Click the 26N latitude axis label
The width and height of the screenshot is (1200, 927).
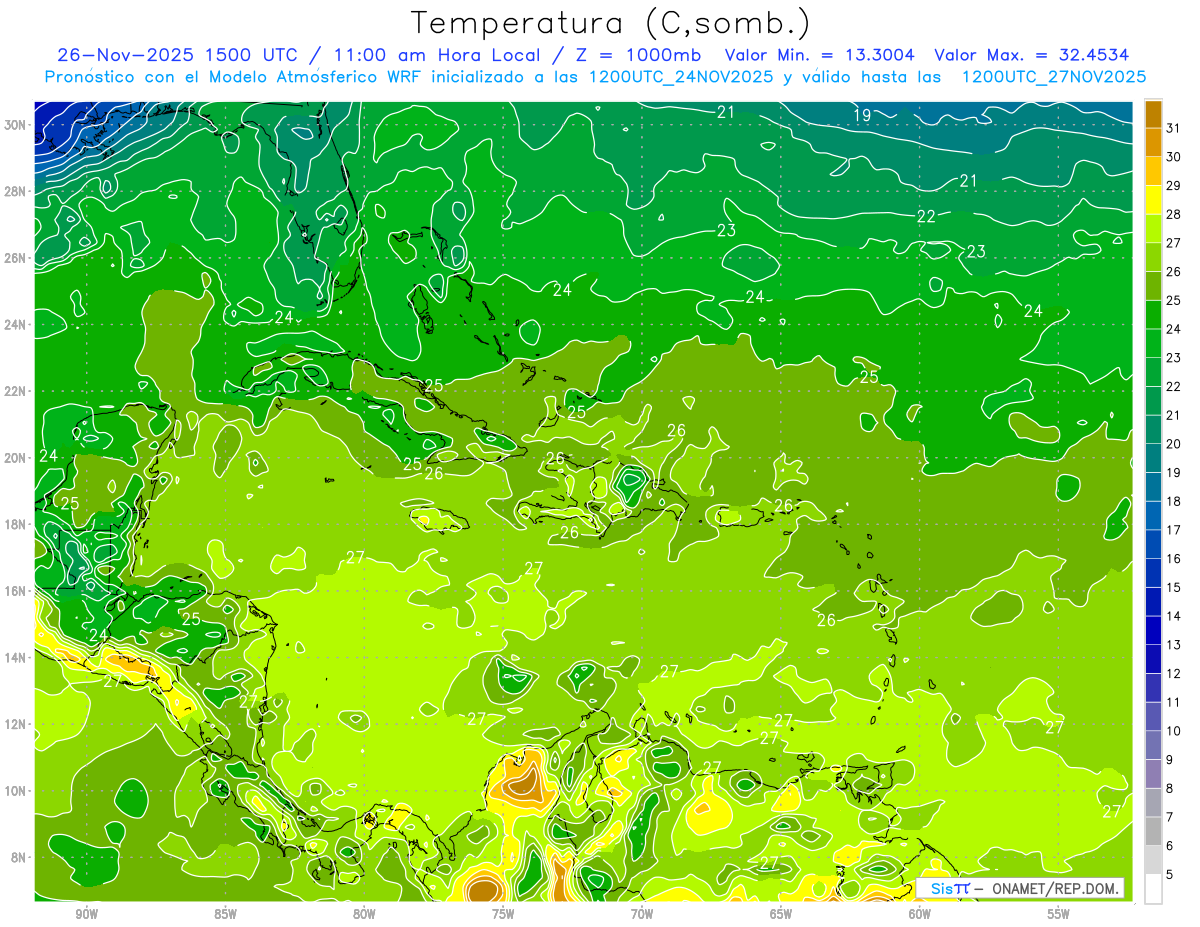pos(16,258)
